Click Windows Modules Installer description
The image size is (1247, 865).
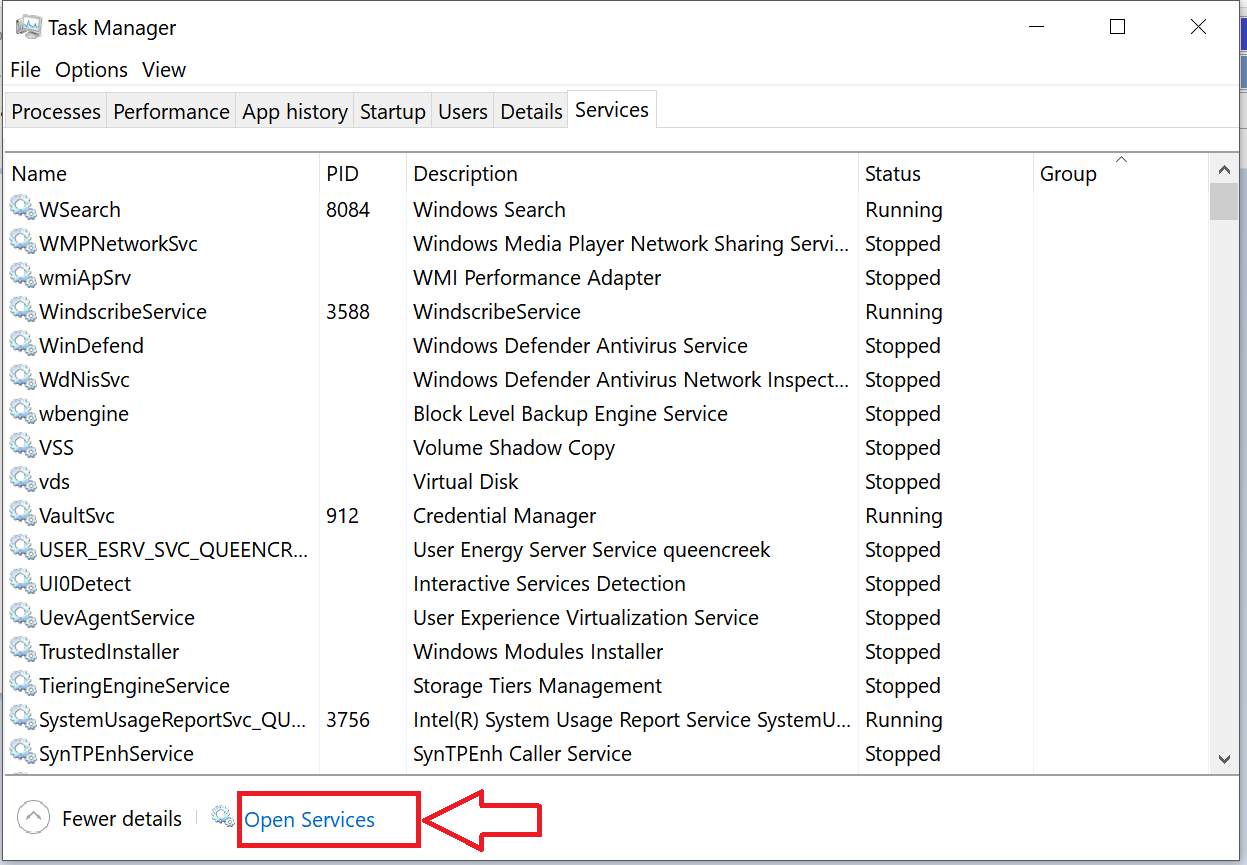538,652
